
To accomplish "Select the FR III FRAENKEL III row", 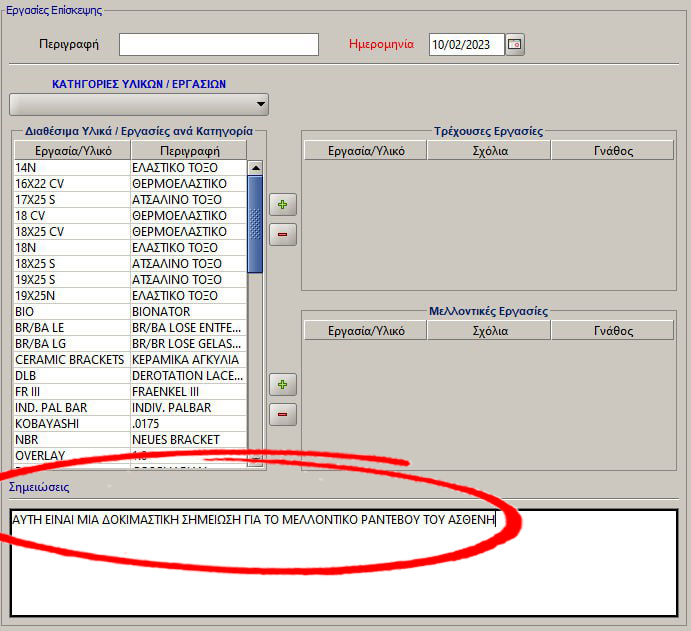I will point(70,391).
